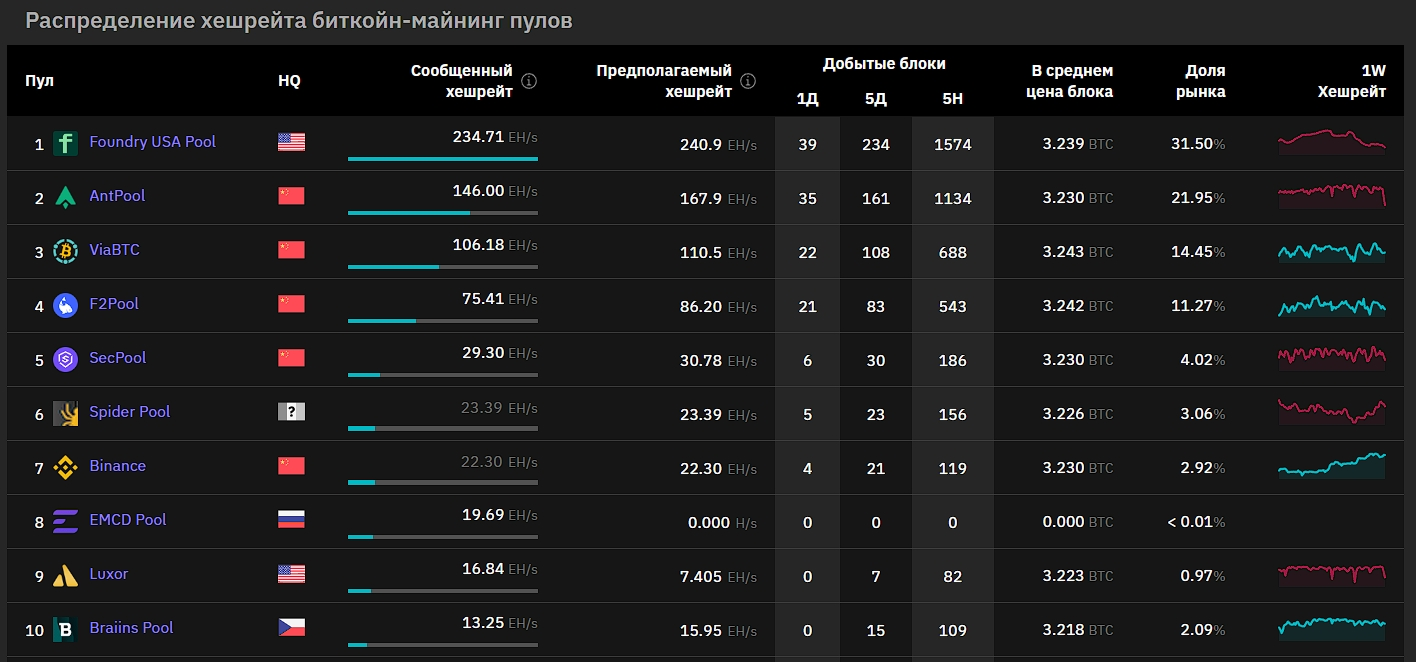Click the Добытые блоки column group header

click(x=884, y=62)
